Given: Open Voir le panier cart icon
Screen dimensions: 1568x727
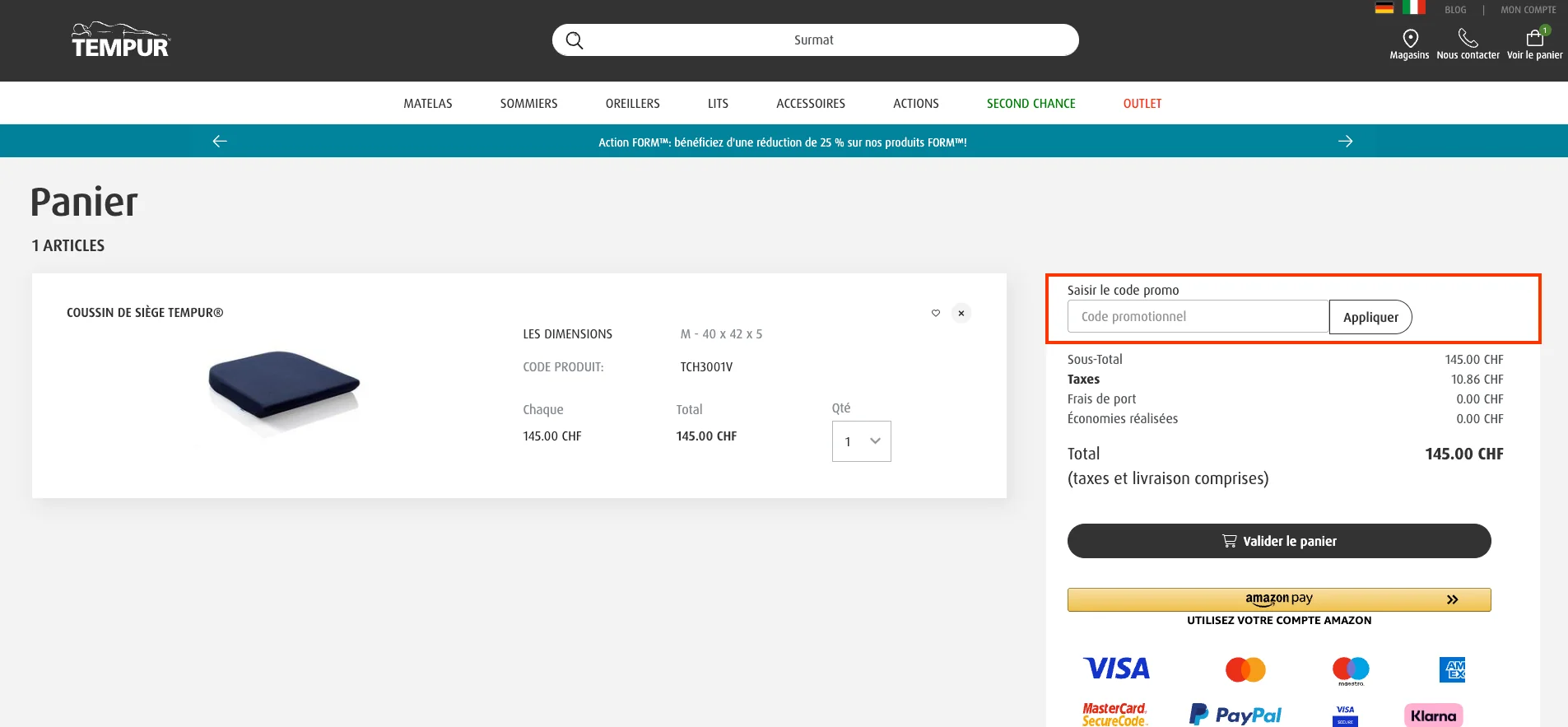Looking at the screenshot, I should click(x=1535, y=38).
